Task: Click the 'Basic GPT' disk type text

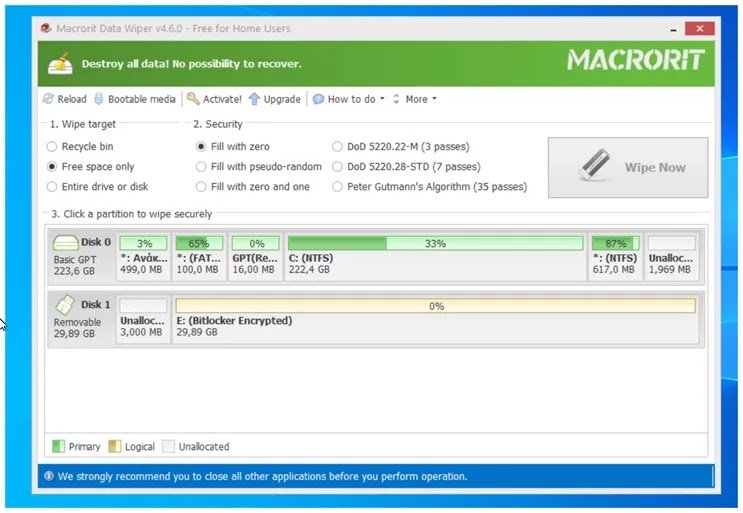Action: pyautogui.click(x=75, y=260)
